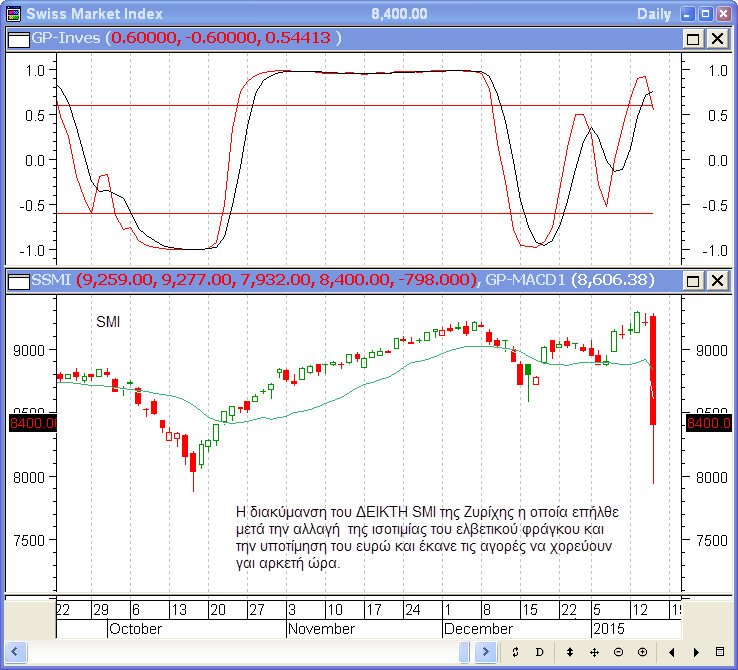
Task: Click the upper red 0.6 horizontal level line
Action: point(354,106)
